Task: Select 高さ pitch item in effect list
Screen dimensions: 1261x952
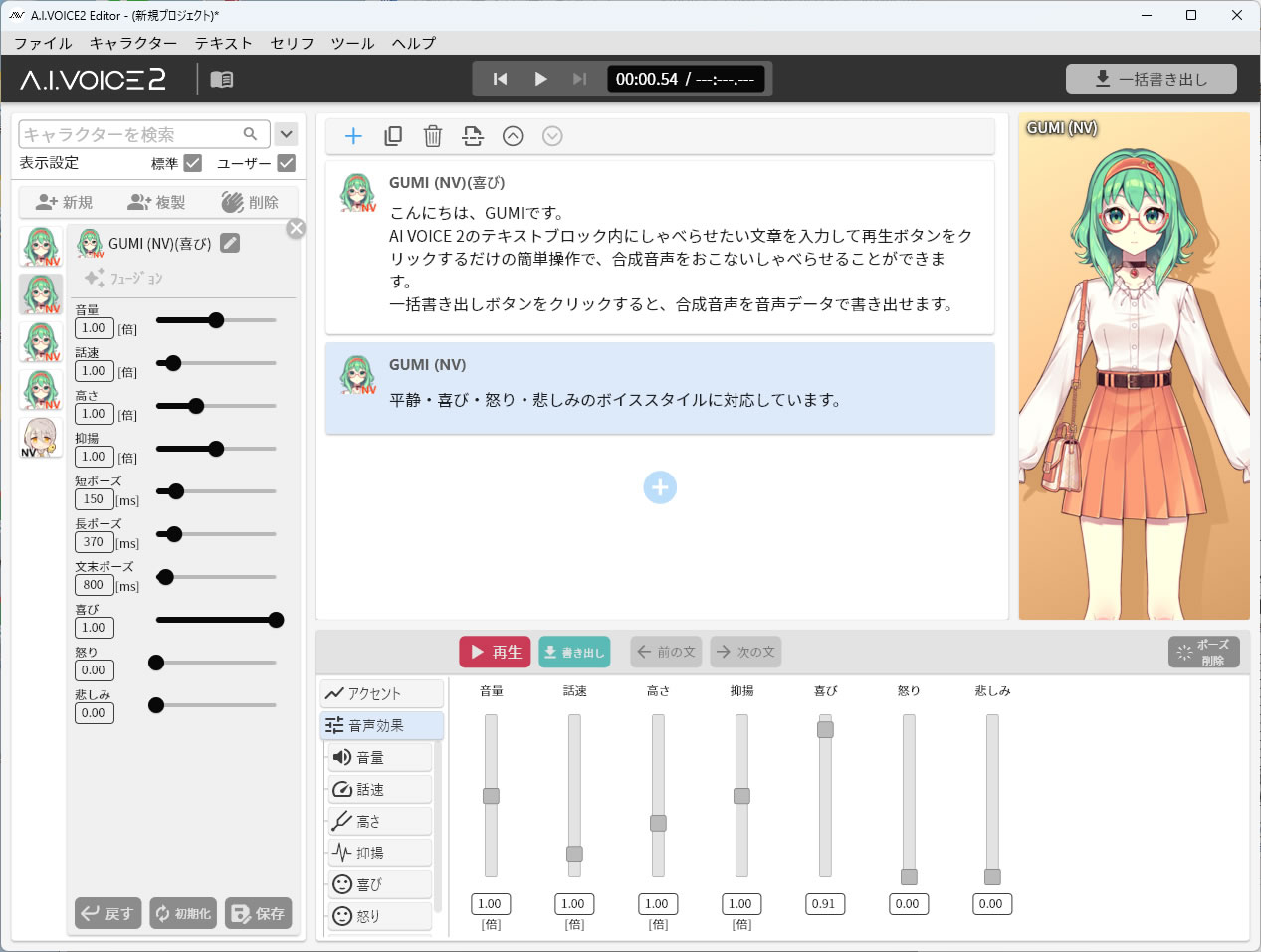Action: tap(380, 821)
